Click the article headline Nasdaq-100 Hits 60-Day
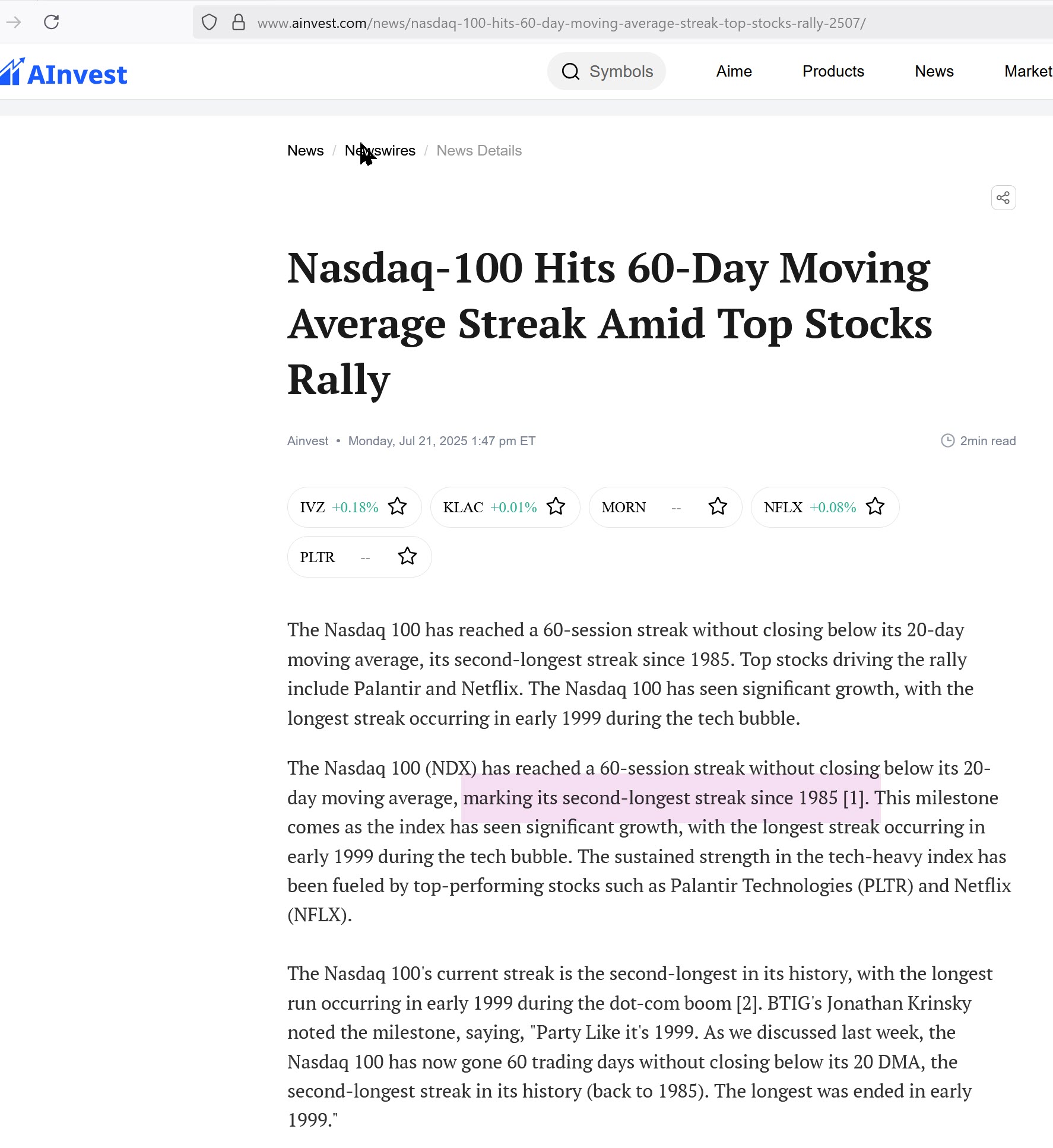The width and height of the screenshot is (1053, 1148). 610,324
